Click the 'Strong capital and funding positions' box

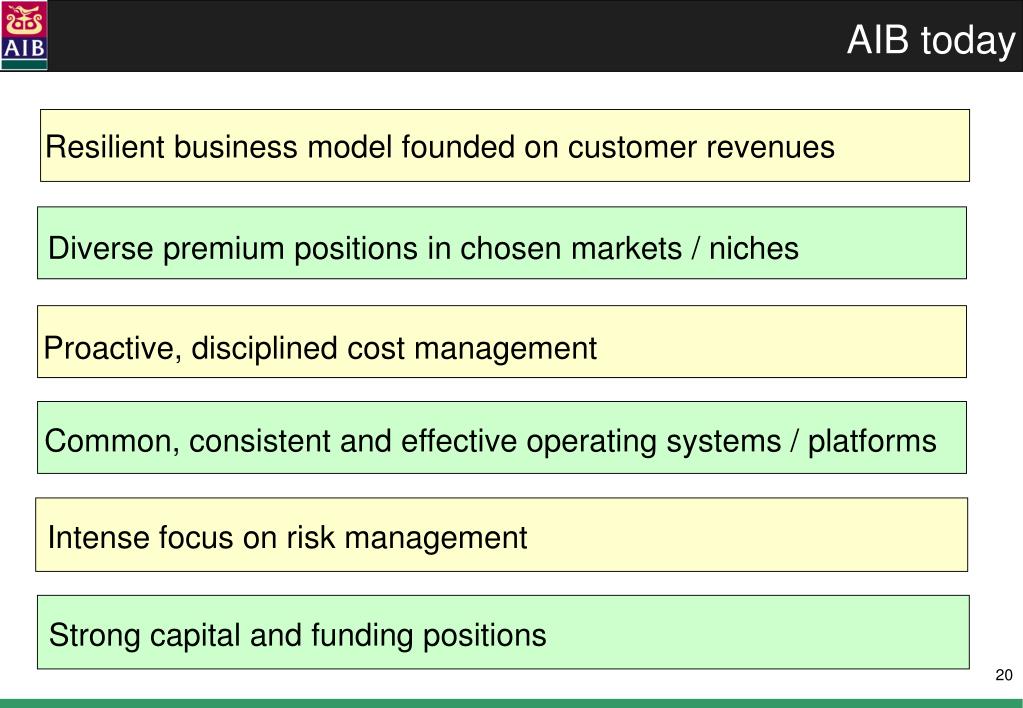pos(503,632)
